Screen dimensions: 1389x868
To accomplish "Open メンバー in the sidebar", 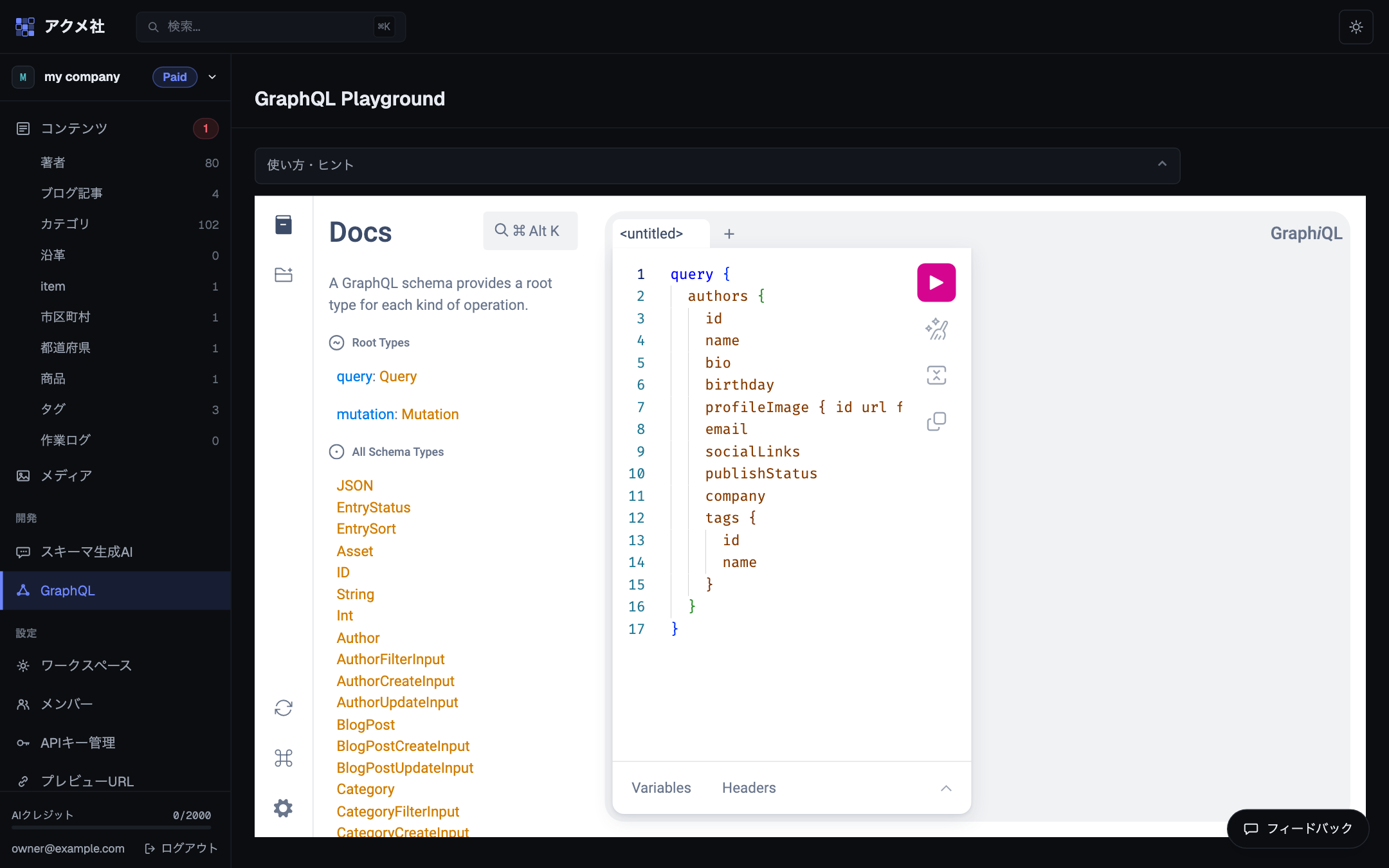I will pos(116,704).
